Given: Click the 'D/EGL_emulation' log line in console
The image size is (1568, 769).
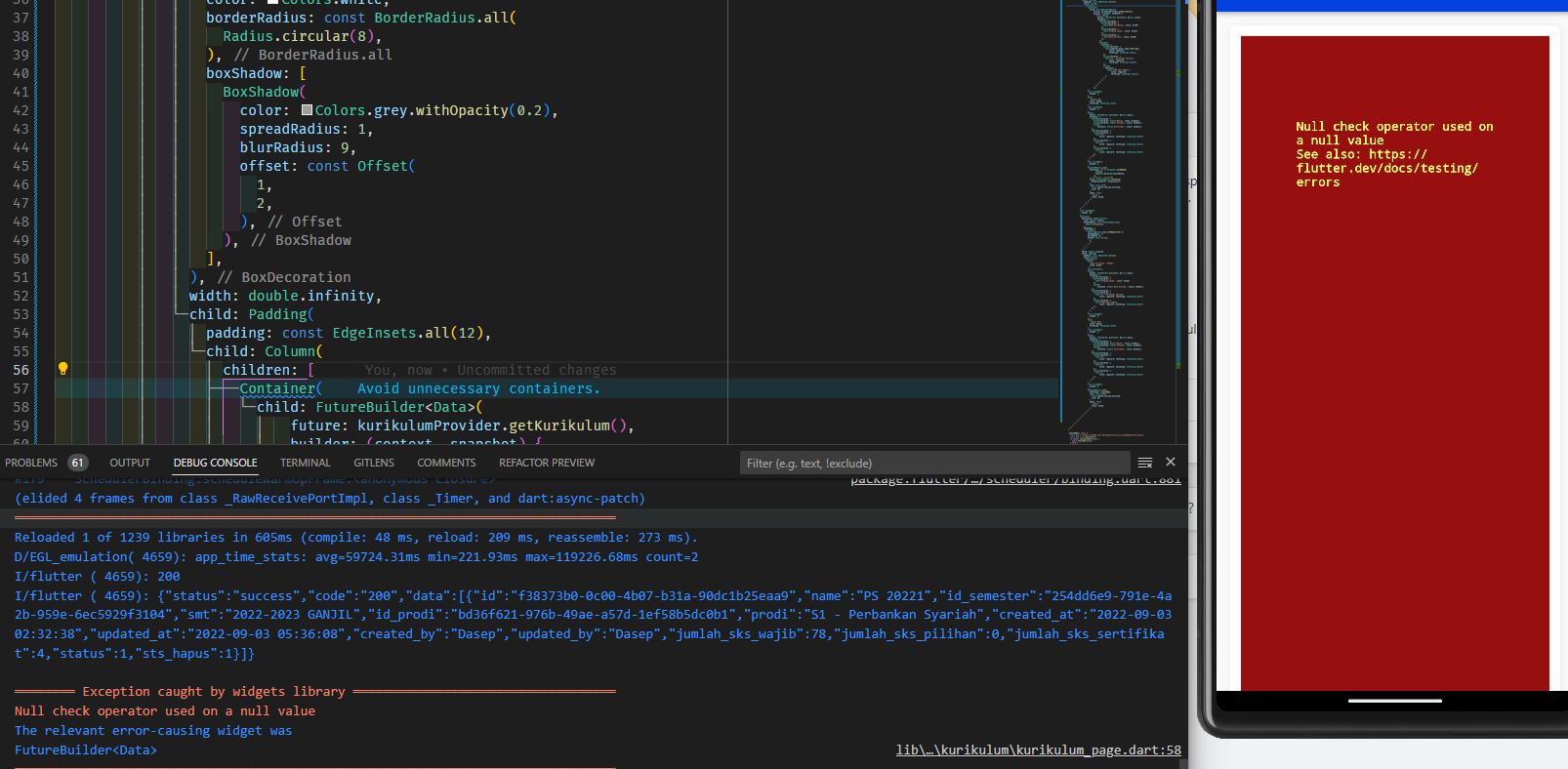Looking at the screenshot, I should (356, 556).
